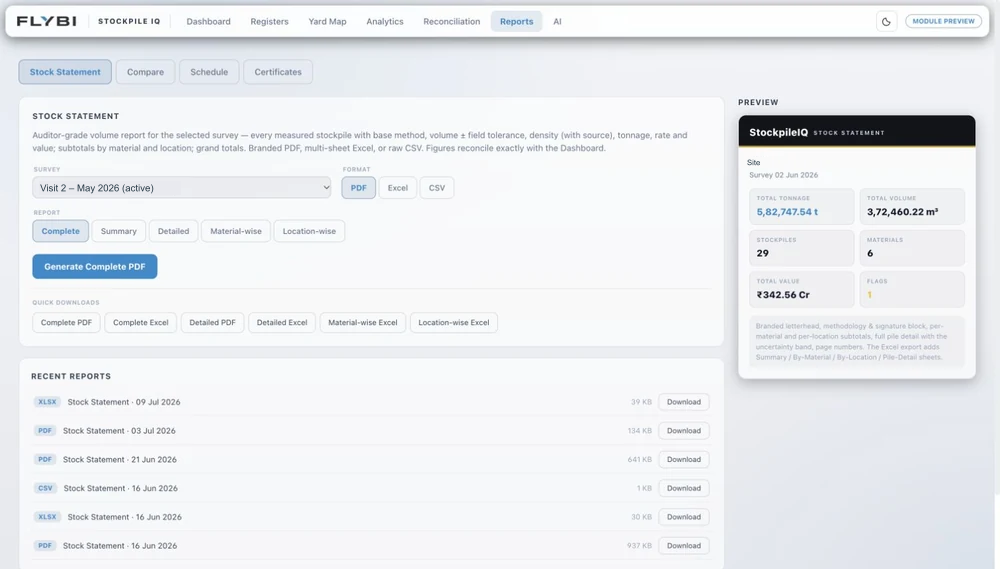This screenshot has width=1000, height=569.
Task: Choose the Detailed report type
Action: [173, 231]
